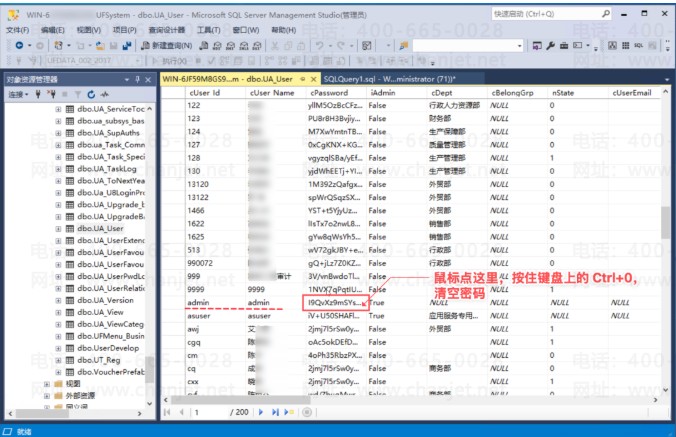Click the XMLA query icon
The image size is (676, 437).
244,45
